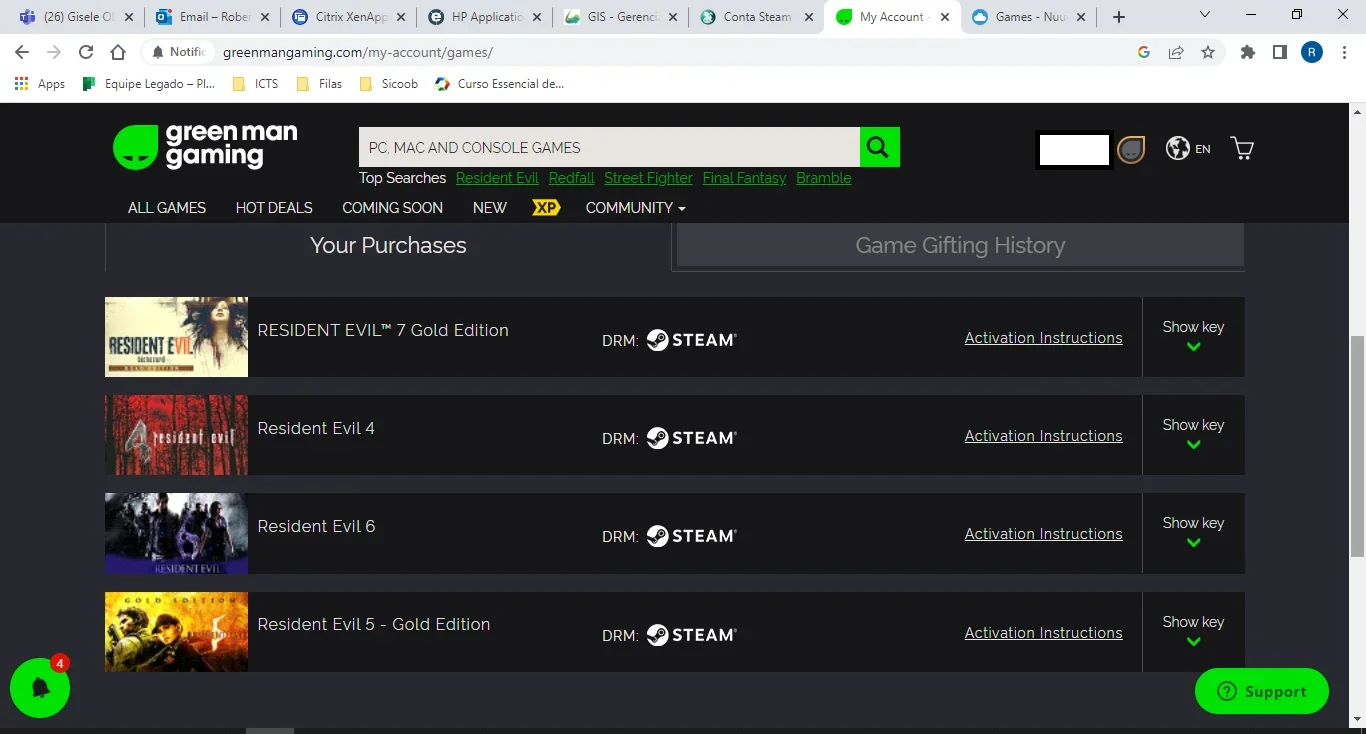Close the Conta Steam tab
Screen dimensions: 1366x734
[808, 17]
